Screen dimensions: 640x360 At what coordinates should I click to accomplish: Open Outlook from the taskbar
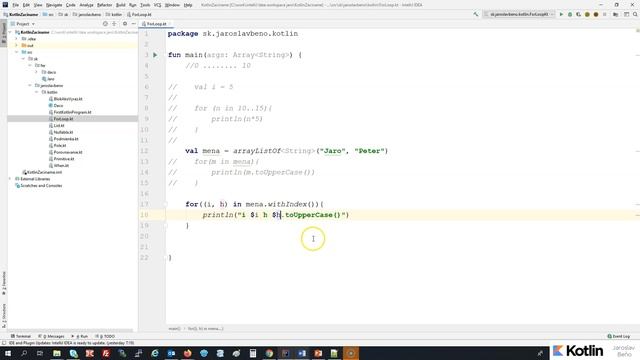tap(171, 353)
